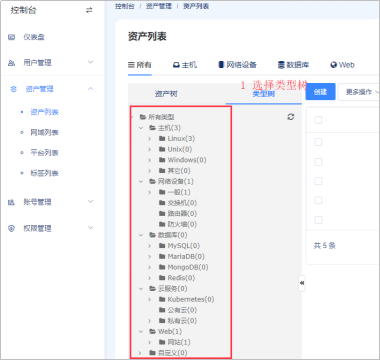Expand the Linux(3) node arrow
This screenshot has height=361, width=380.
click(x=150, y=139)
